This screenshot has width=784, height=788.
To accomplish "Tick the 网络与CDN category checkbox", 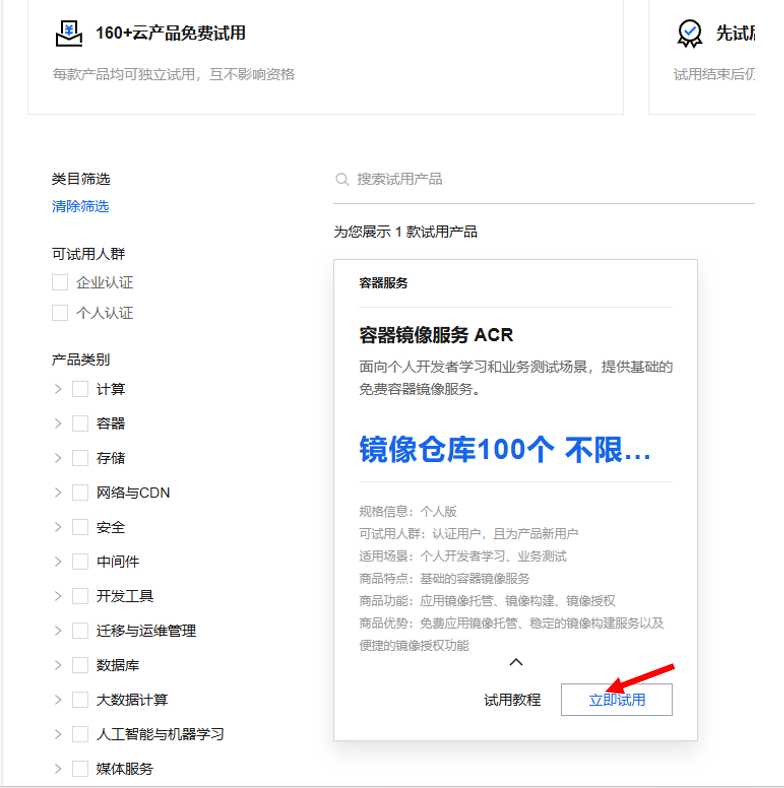I will click(x=80, y=492).
